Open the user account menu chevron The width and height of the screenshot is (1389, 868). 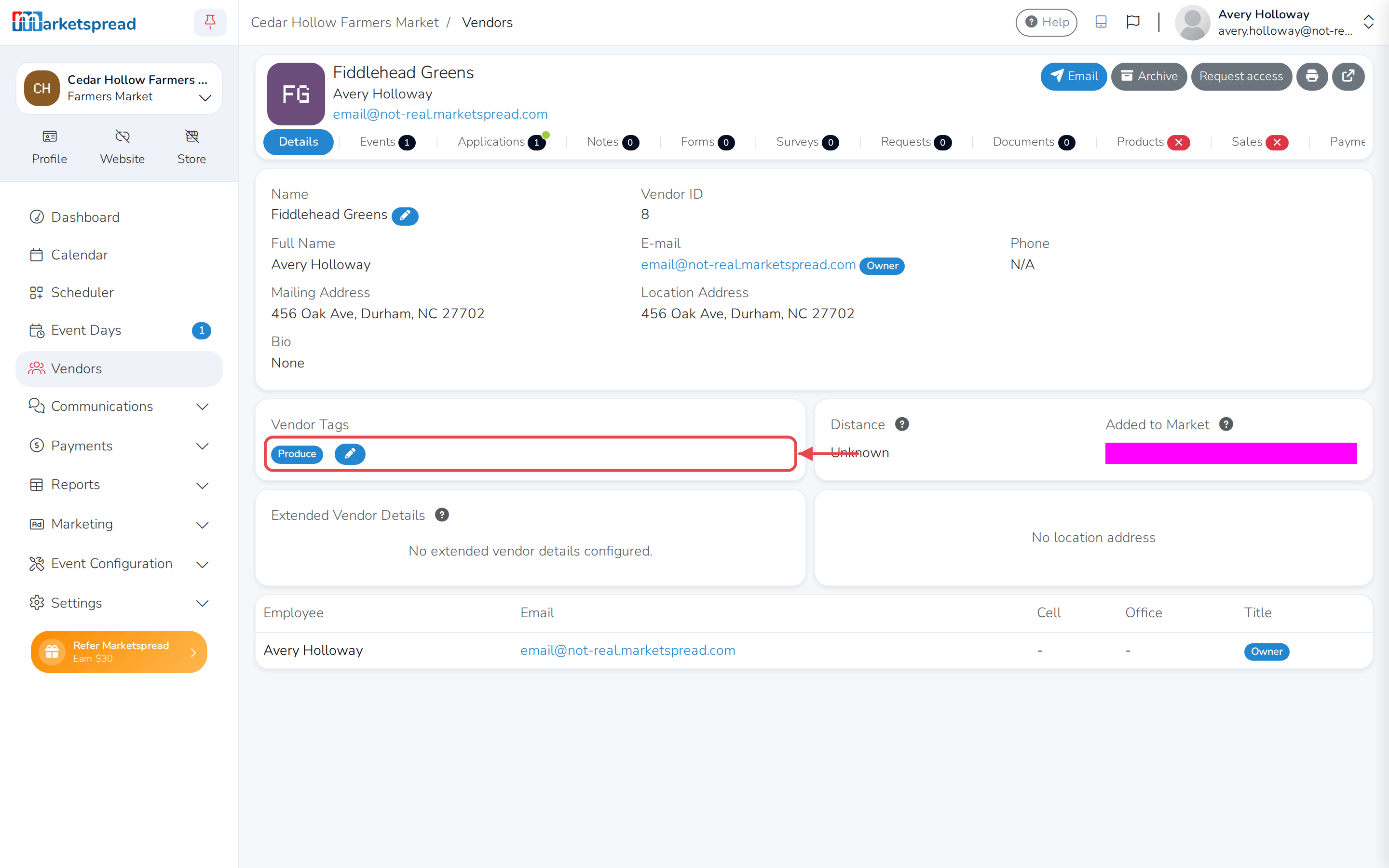click(x=1368, y=22)
